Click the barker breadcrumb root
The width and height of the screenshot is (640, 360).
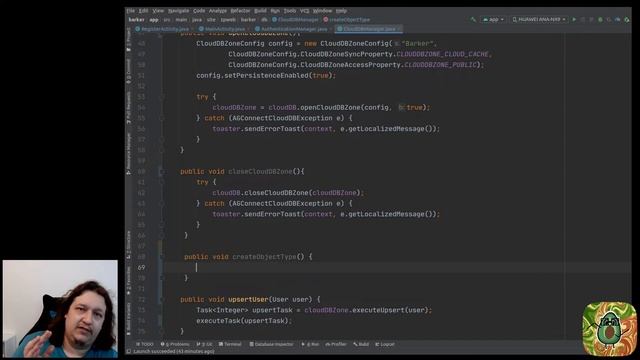click(136, 20)
